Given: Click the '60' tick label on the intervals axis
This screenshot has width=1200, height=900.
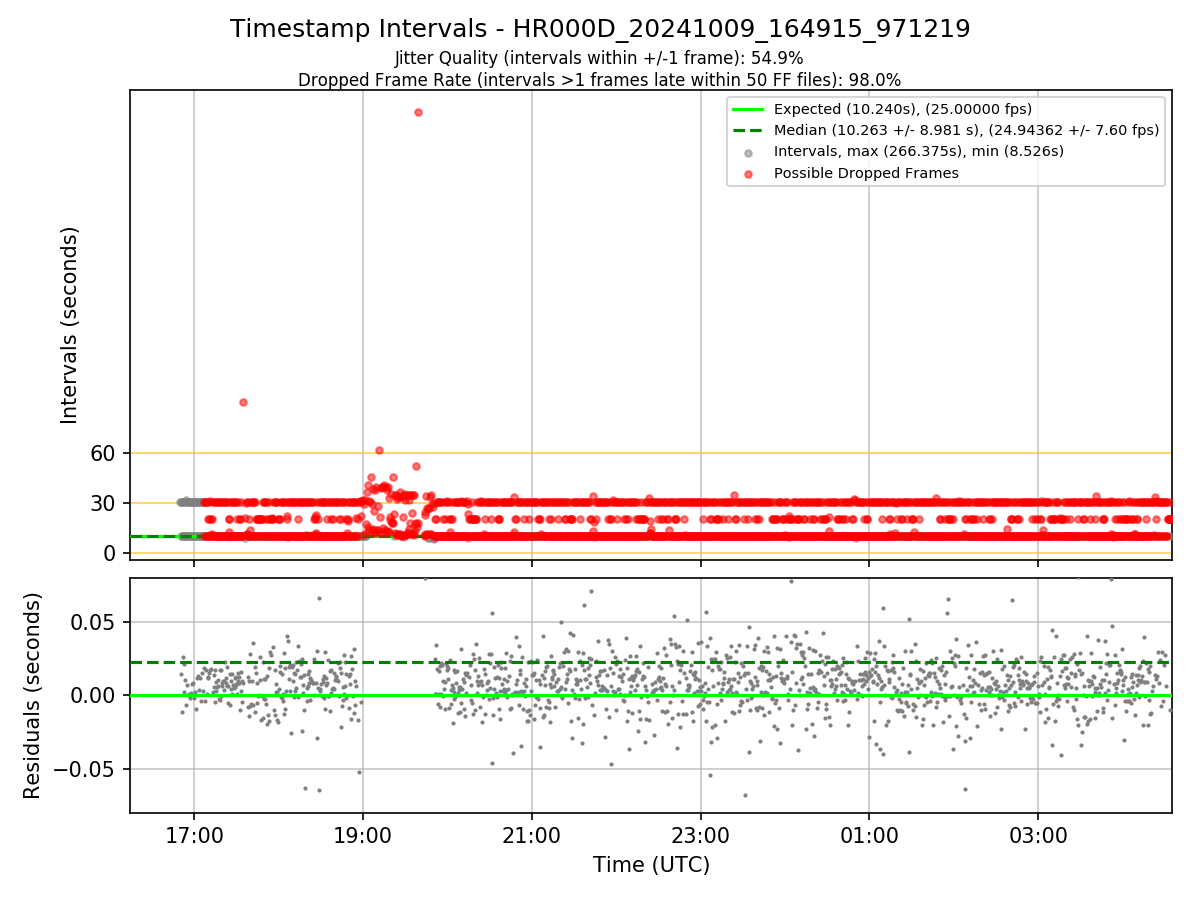Looking at the screenshot, I should click(x=104, y=453).
